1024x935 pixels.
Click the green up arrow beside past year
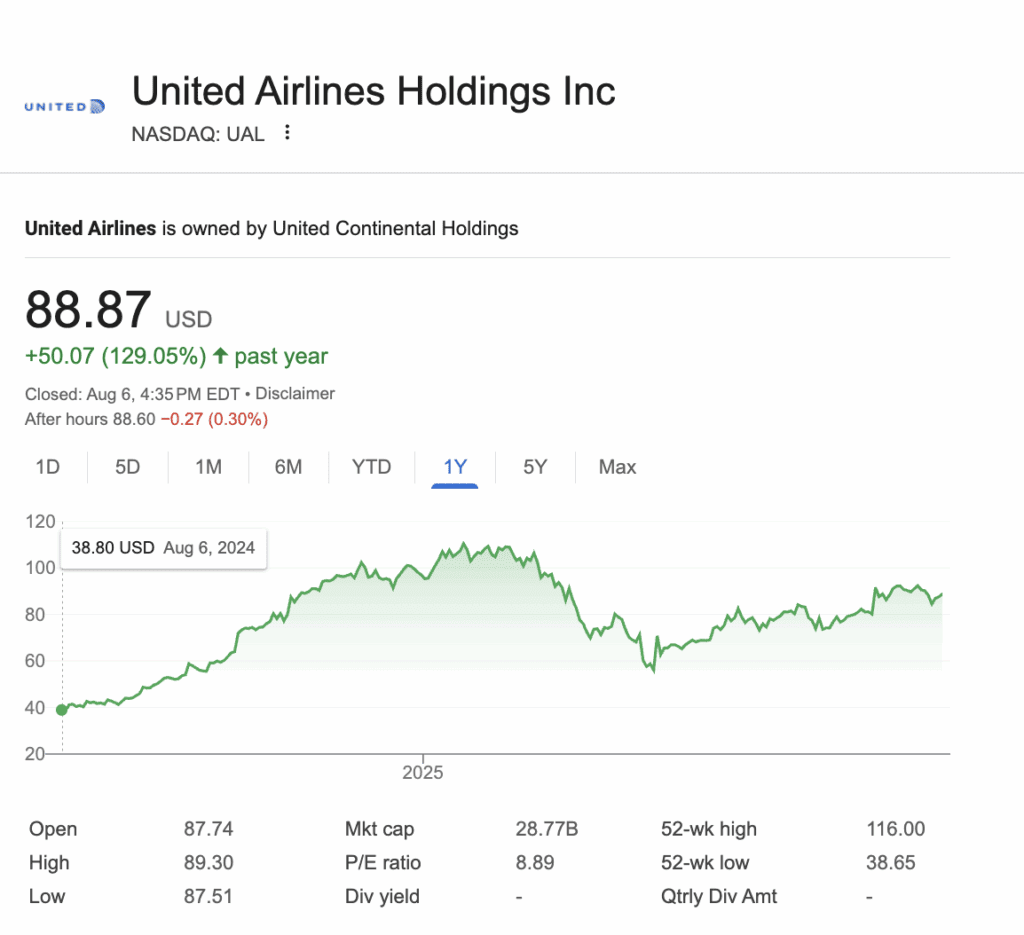coord(221,356)
